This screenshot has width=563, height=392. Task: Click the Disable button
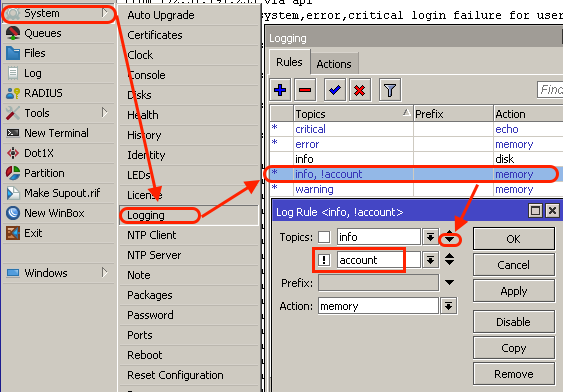[x=513, y=322]
